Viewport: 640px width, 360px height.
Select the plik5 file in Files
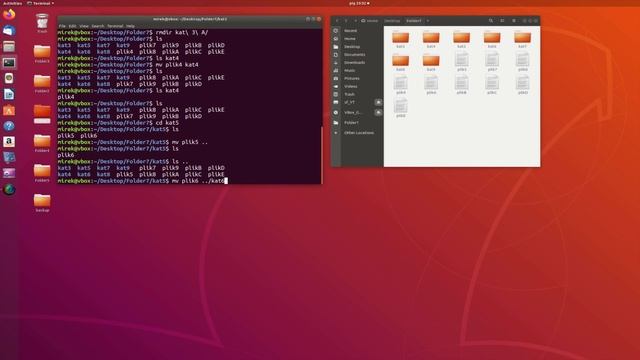point(462,62)
